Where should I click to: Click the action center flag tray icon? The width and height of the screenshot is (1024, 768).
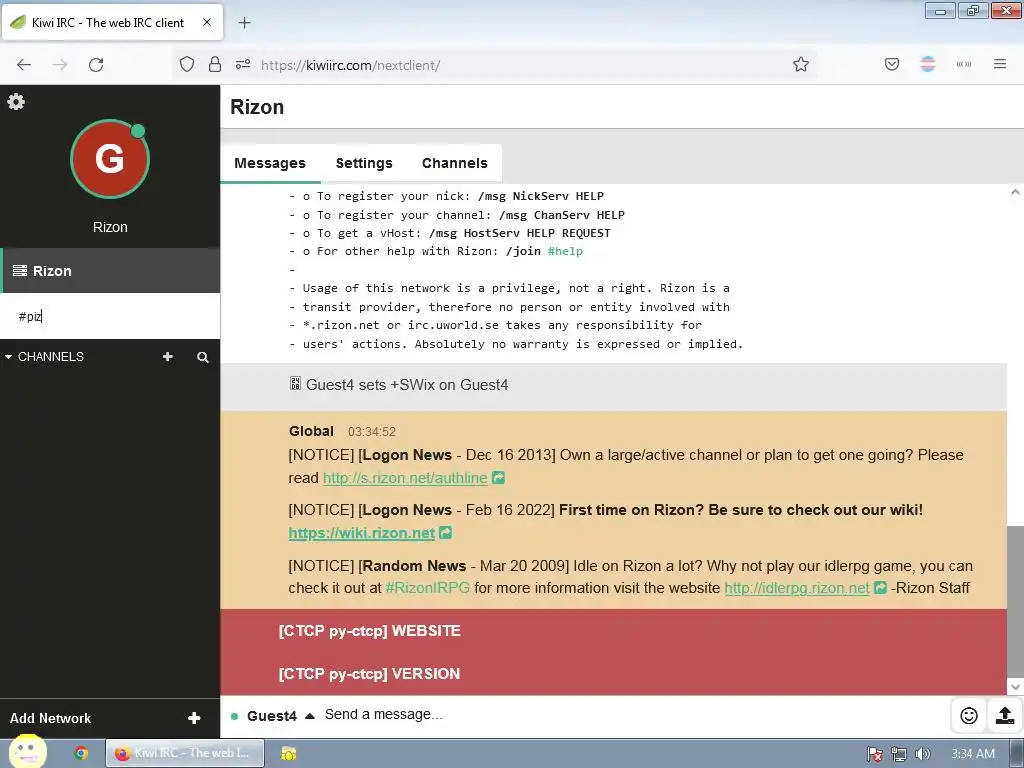point(875,754)
